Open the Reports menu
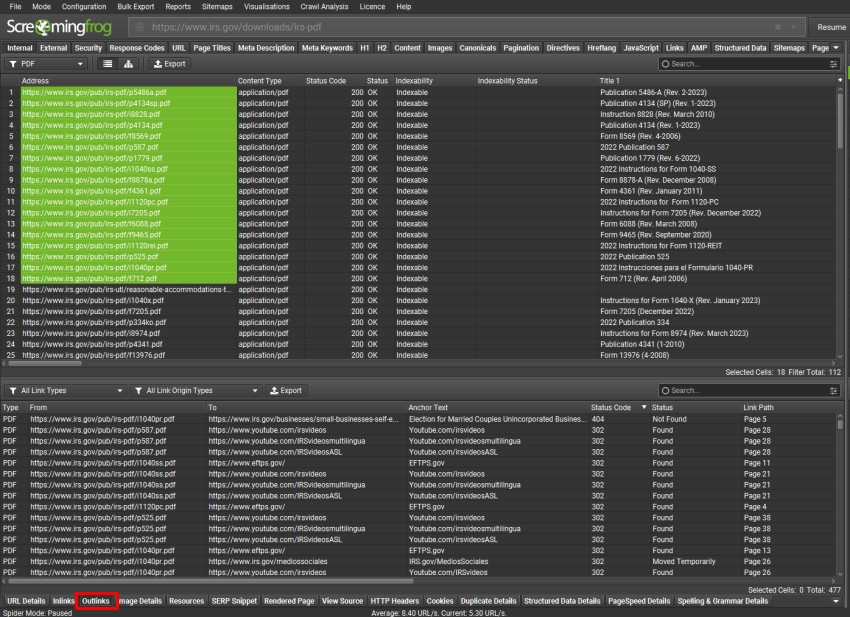This screenshot has width=850, height=617. tap(178, 7)
